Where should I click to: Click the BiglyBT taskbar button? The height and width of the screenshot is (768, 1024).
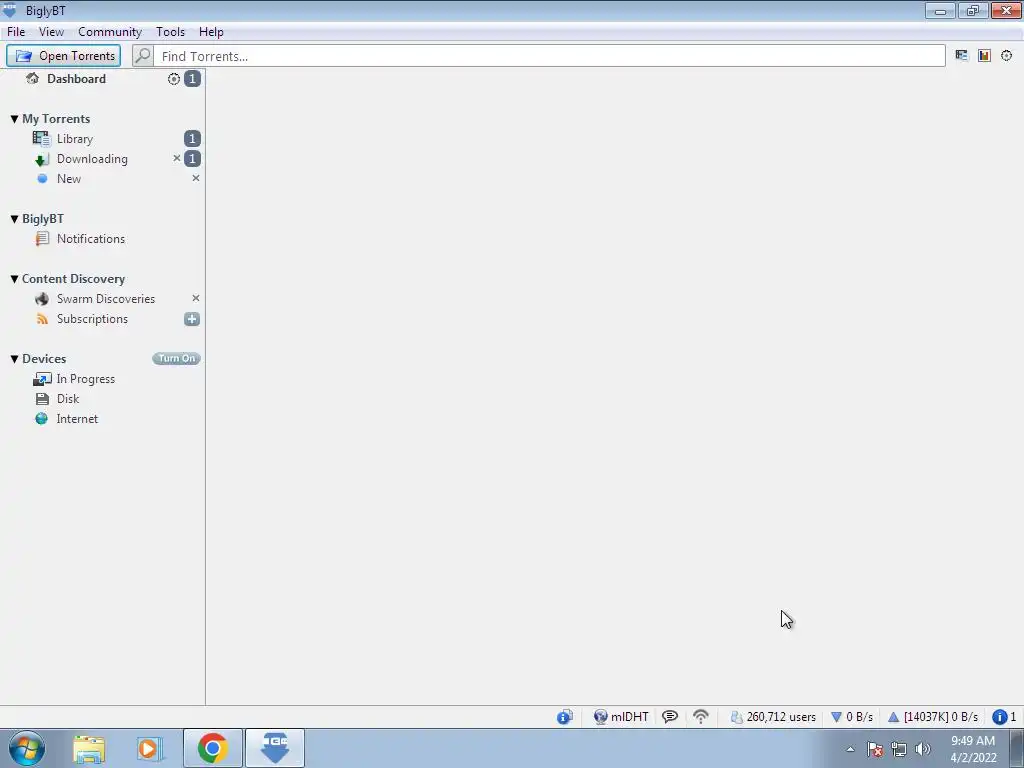[x=274, y=748]
